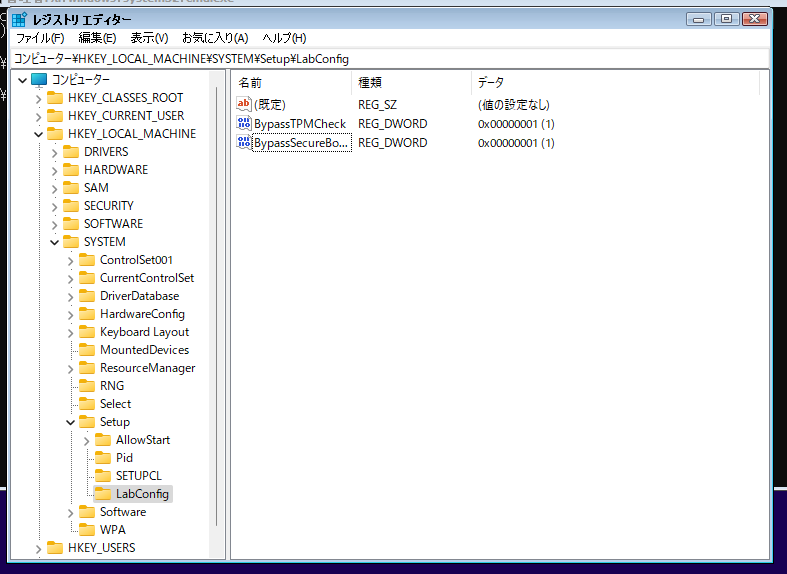Open the ファイル(F) menu

click(x=40, y=38)
